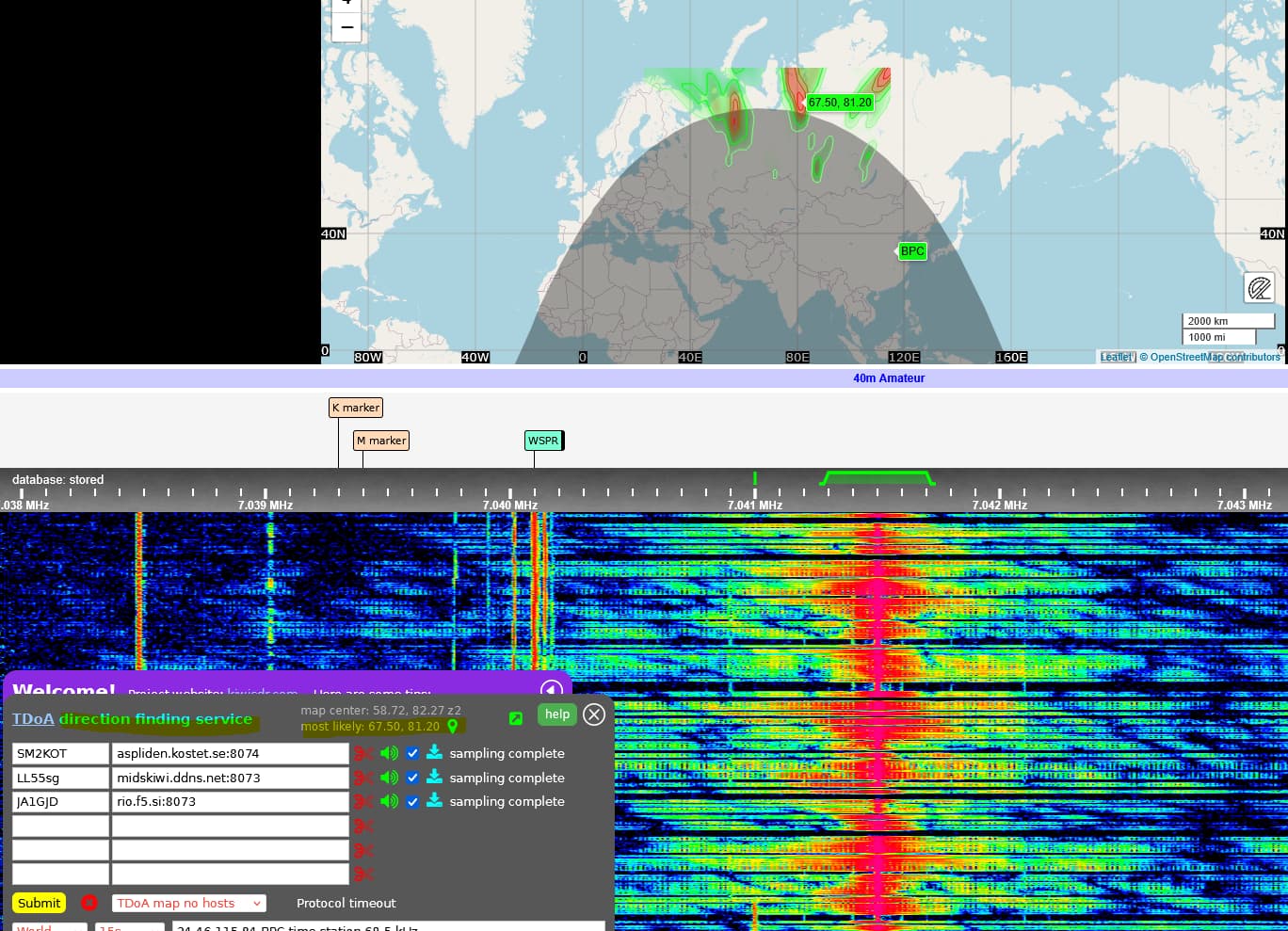Screen dimensions: 1288x931
Task: Edit the JA1GJD station ID field
Action: [60, 802]
